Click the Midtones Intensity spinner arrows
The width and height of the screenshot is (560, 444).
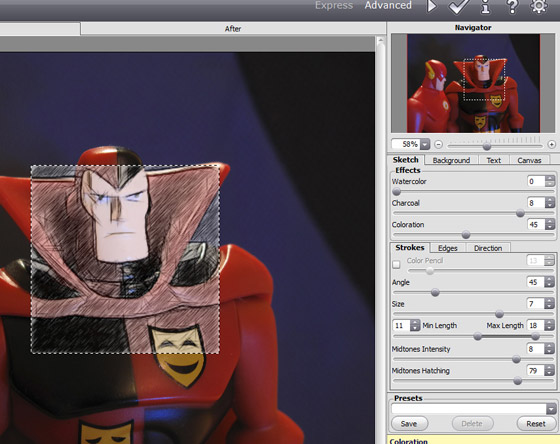(x=549, y=349)
